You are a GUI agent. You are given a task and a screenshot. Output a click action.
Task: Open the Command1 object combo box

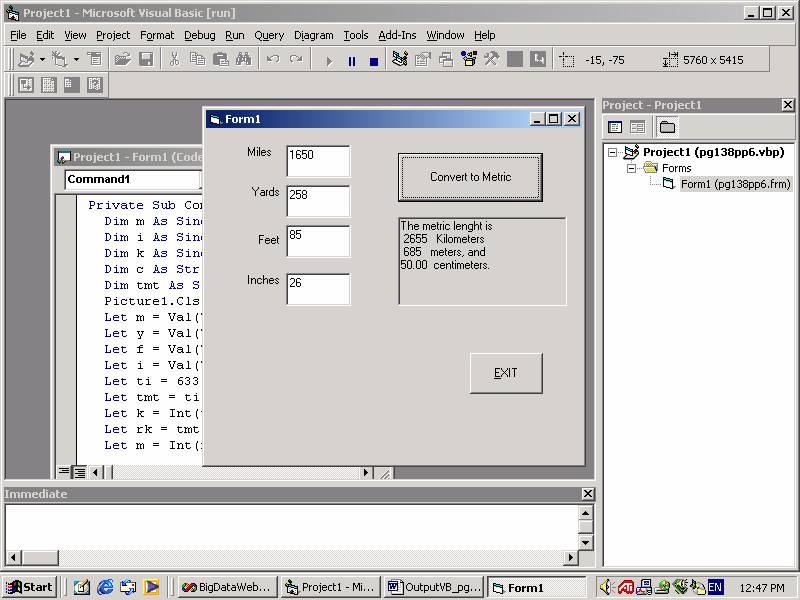132,180
